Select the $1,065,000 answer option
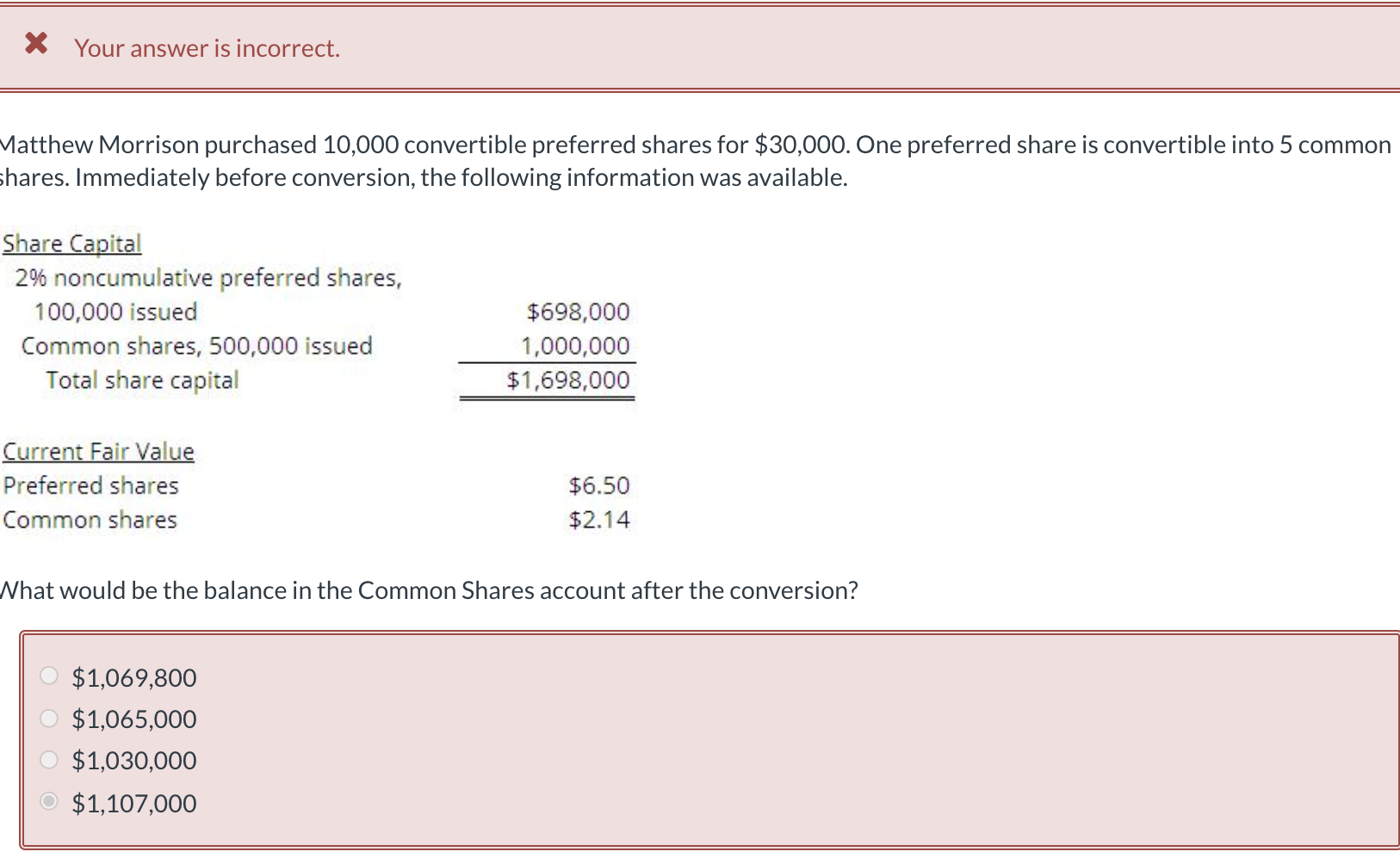The height and width of the screenshot is (864, 1400). (49, 718)
